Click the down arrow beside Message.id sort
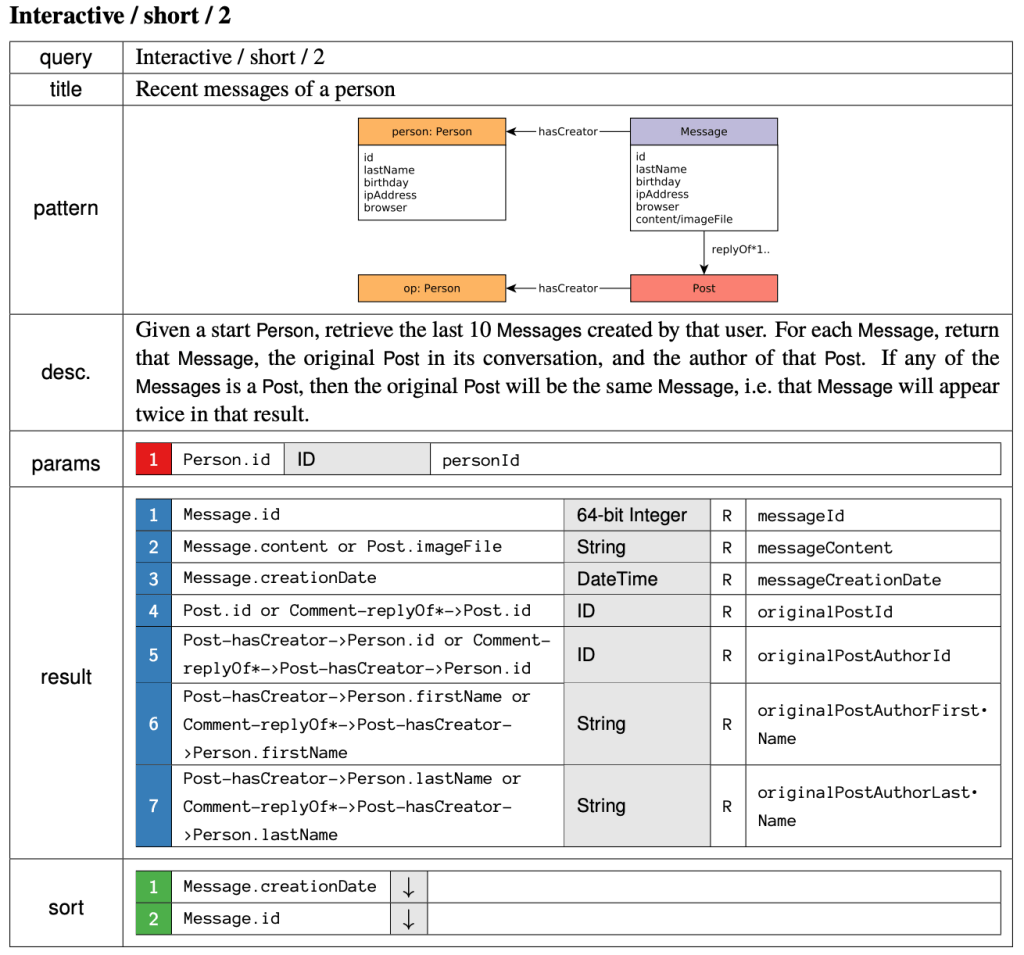 pos(408,919)
